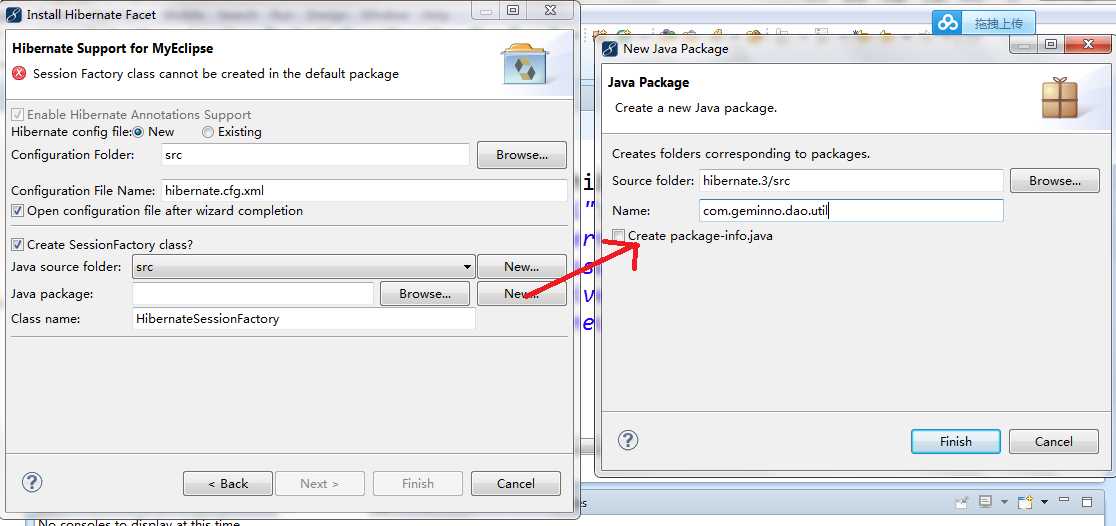
Task: Maximize the New Java Package window
Action: (1051, 45)
